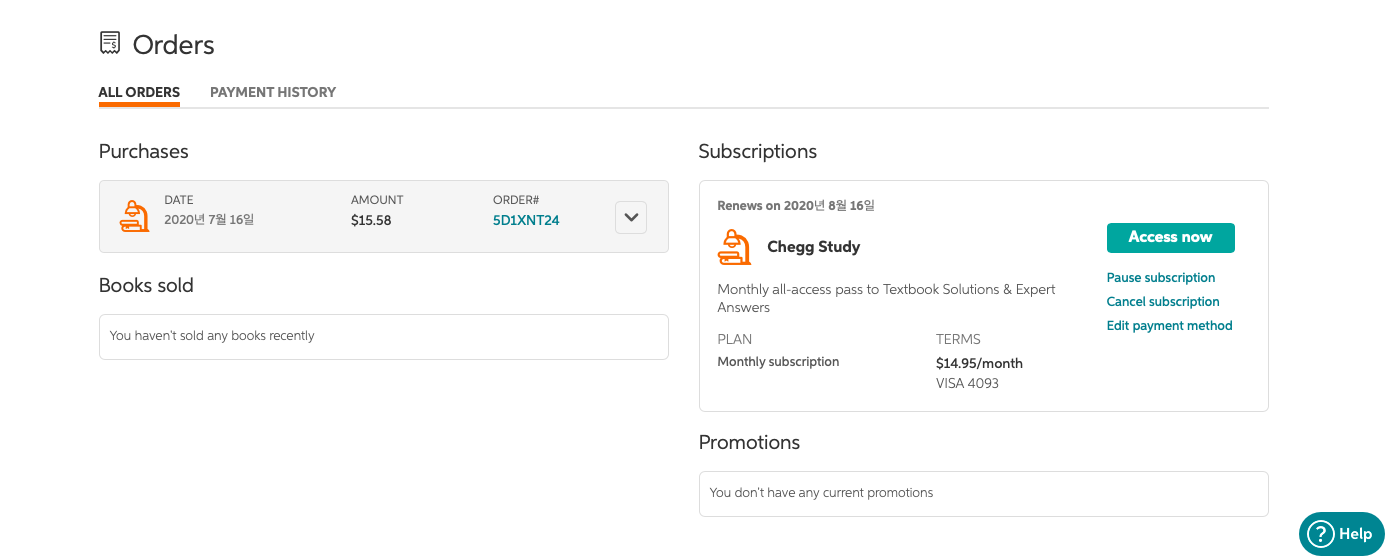Click the Subscriptions section heading

coord(757,152)
